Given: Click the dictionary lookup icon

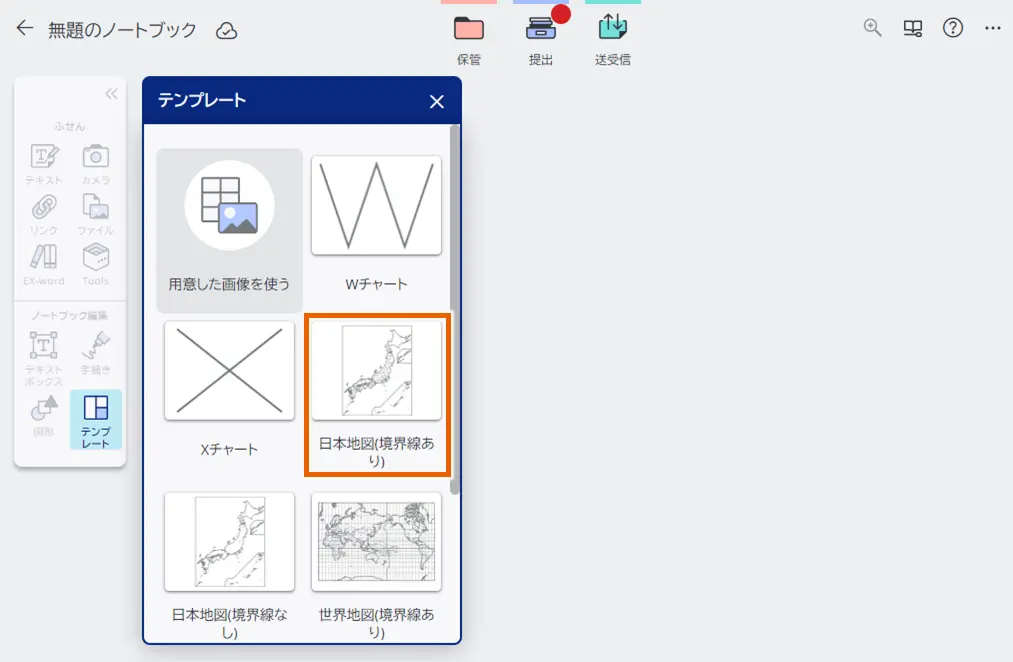Looking at the screenshot, I should (911, 28).
